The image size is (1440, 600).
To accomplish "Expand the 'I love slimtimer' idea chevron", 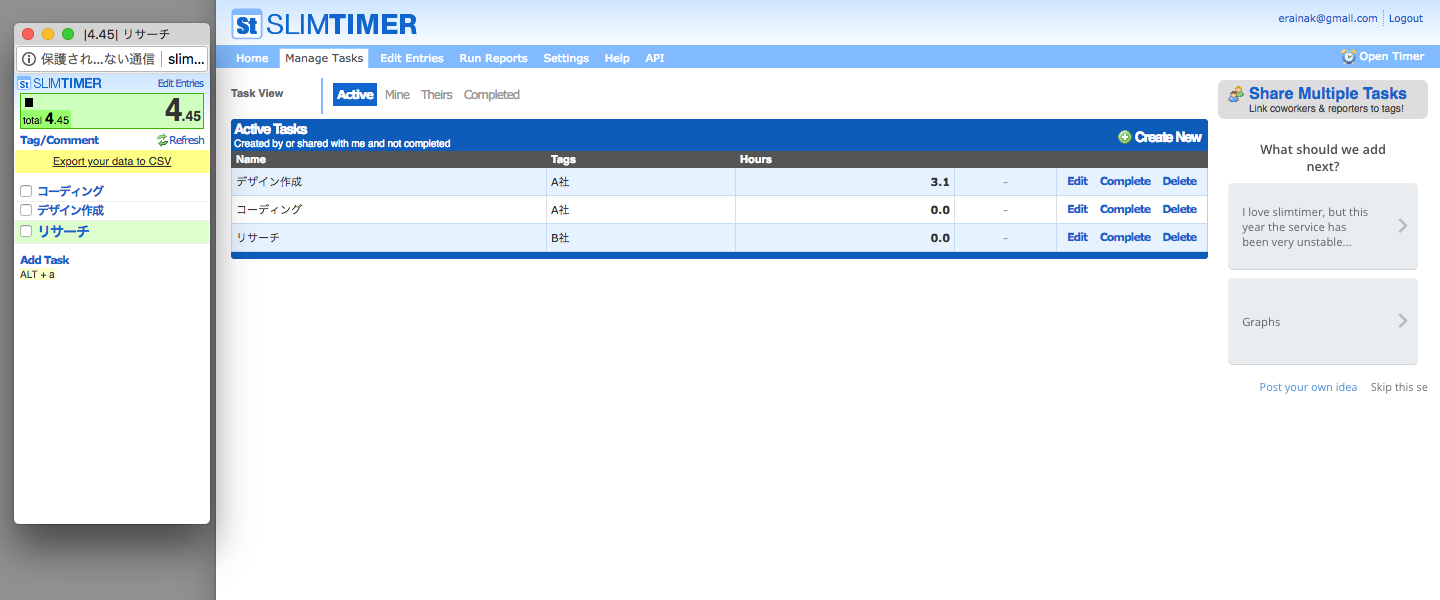I will pyautogui.click(x=1403, y=226).
